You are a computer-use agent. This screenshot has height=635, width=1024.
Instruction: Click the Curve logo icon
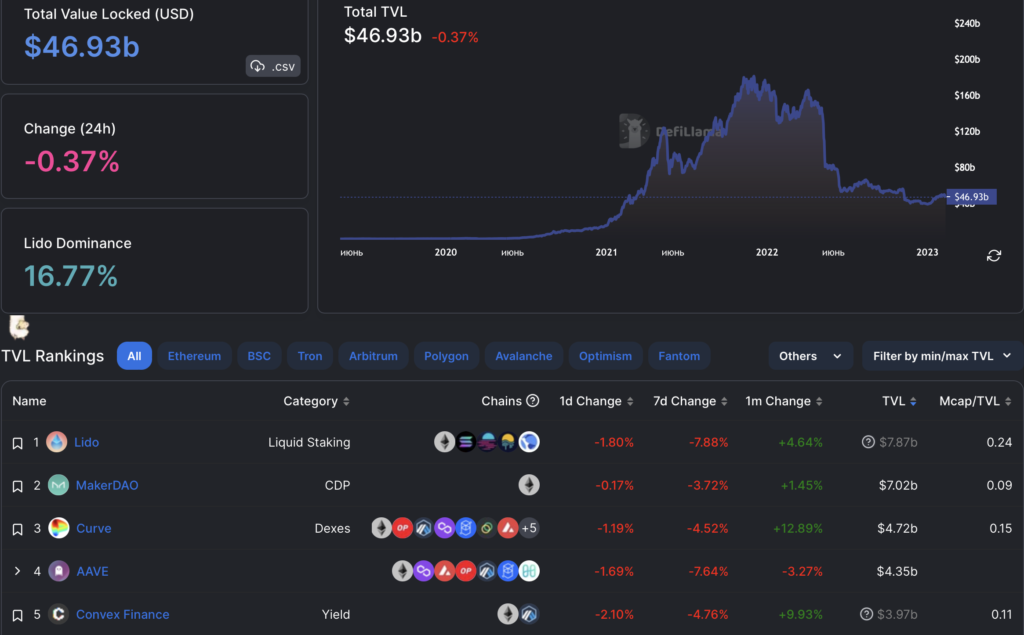(x=59, y=528)
